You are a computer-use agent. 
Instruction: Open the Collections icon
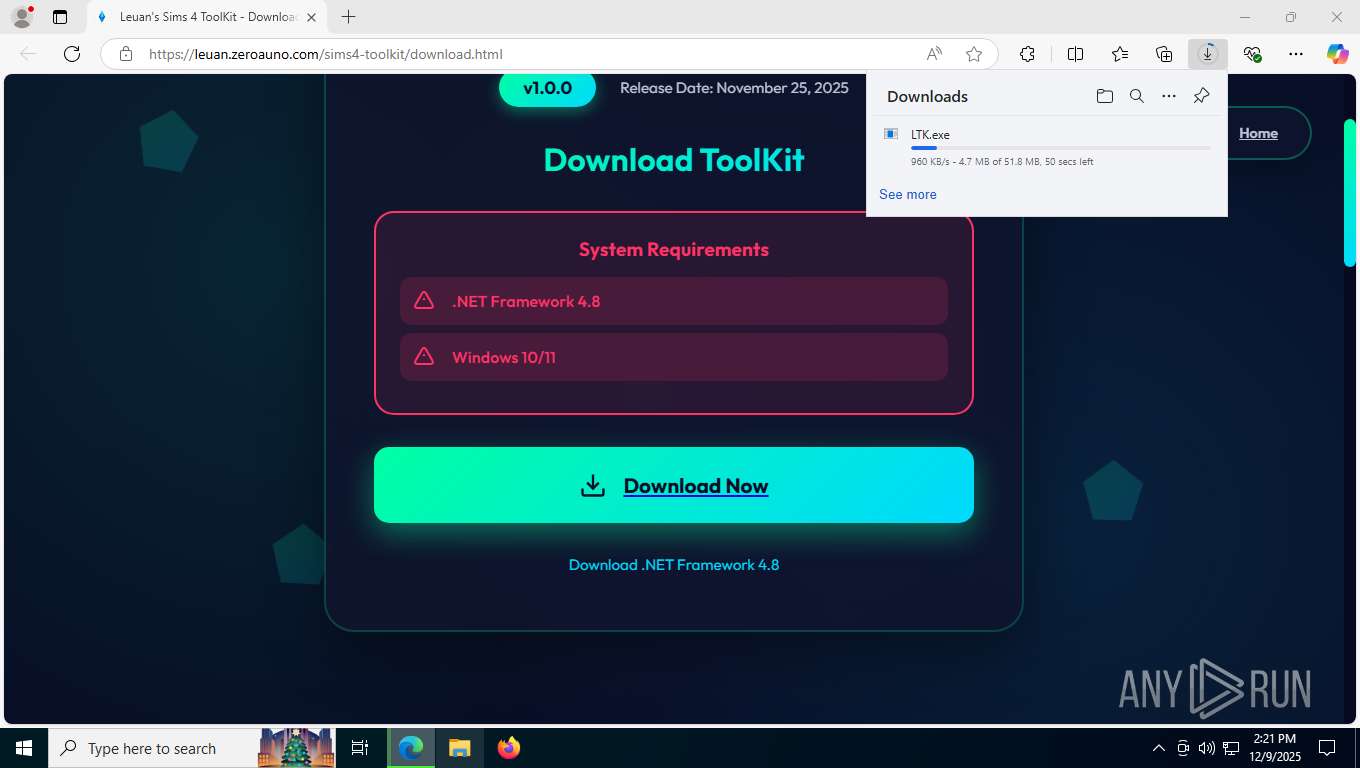[1164, 54]
